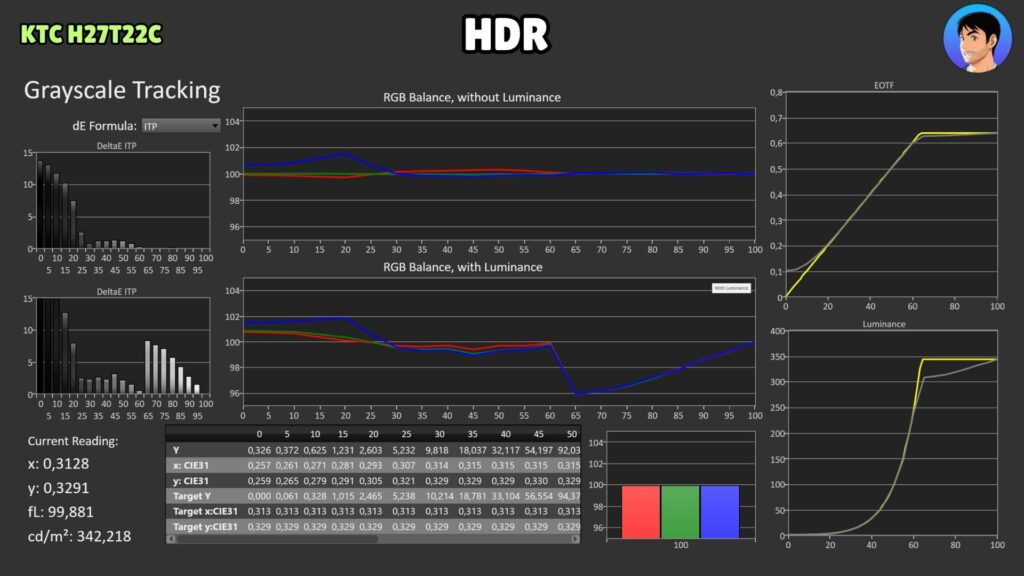This screenshot has height=576, width=1024.
Task: Click the 'Current Reading:' label
Action: pyautogui.click(x=72, y=441)
